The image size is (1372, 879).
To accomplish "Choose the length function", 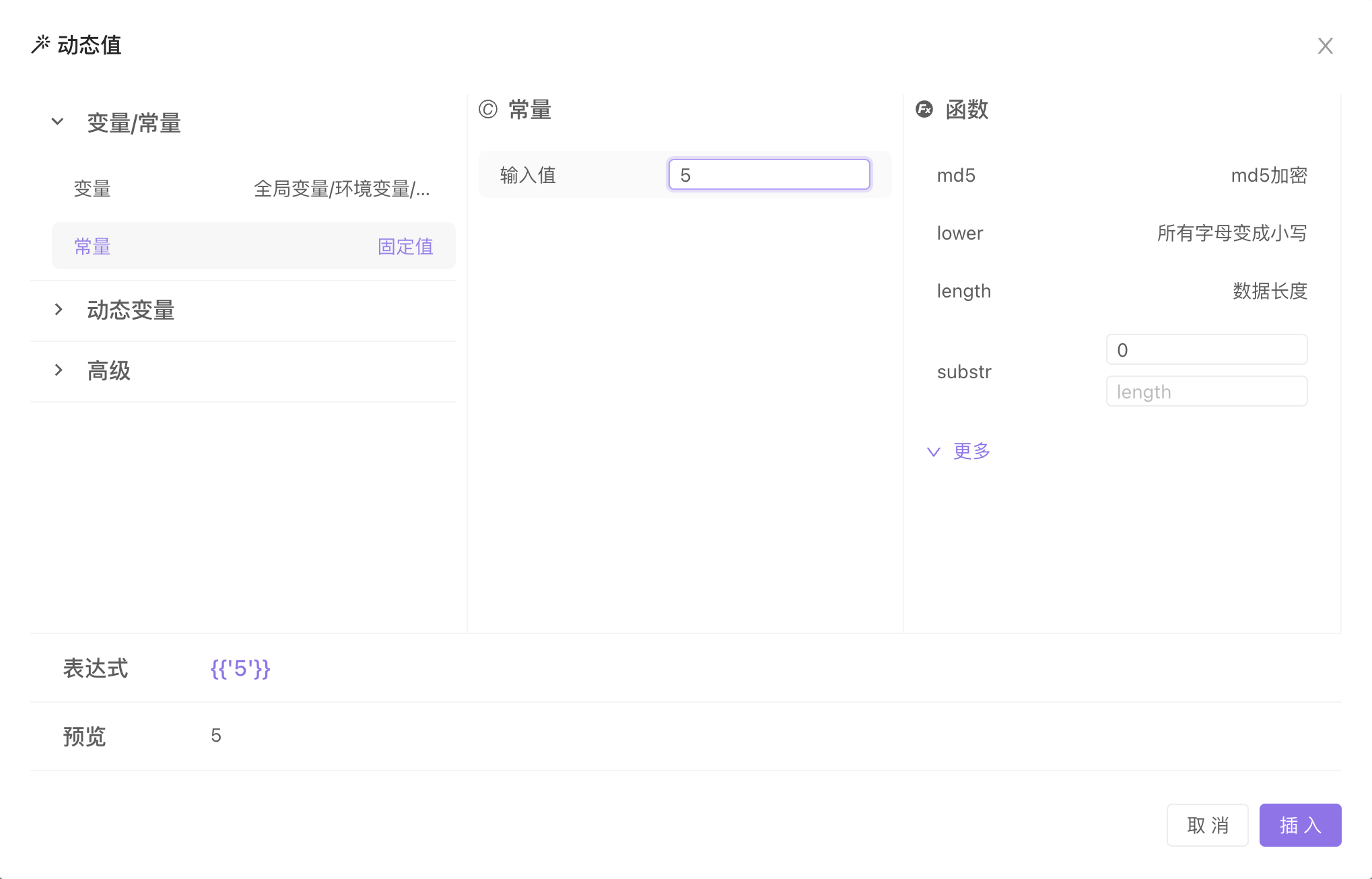I will (1121, 291).
